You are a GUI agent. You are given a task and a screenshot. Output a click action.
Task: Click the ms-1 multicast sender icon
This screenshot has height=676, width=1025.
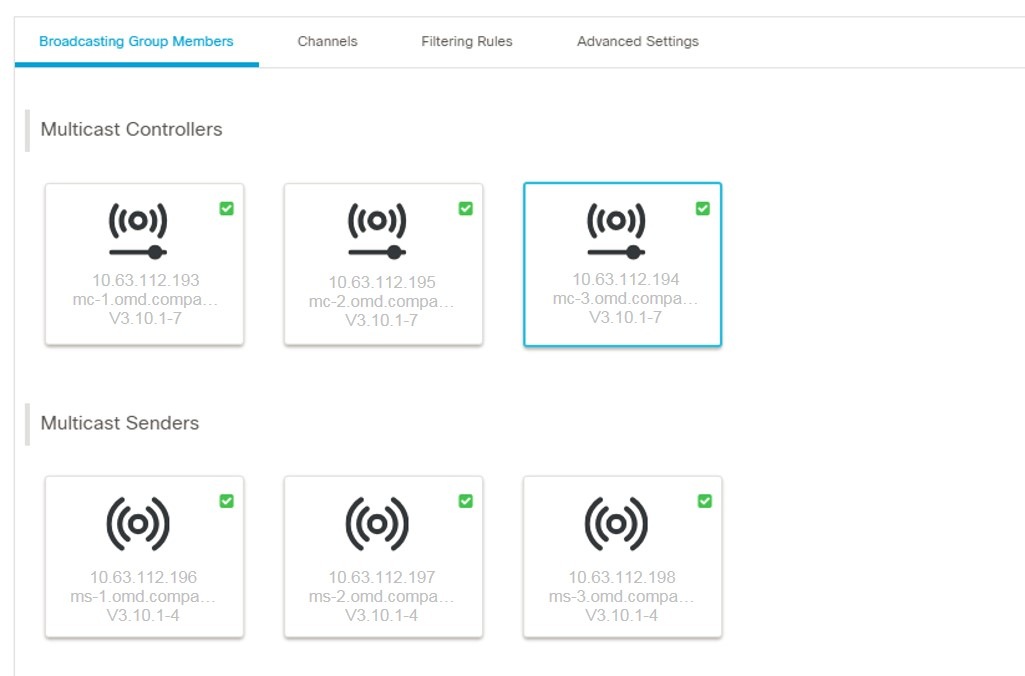(x=138, y=524)
